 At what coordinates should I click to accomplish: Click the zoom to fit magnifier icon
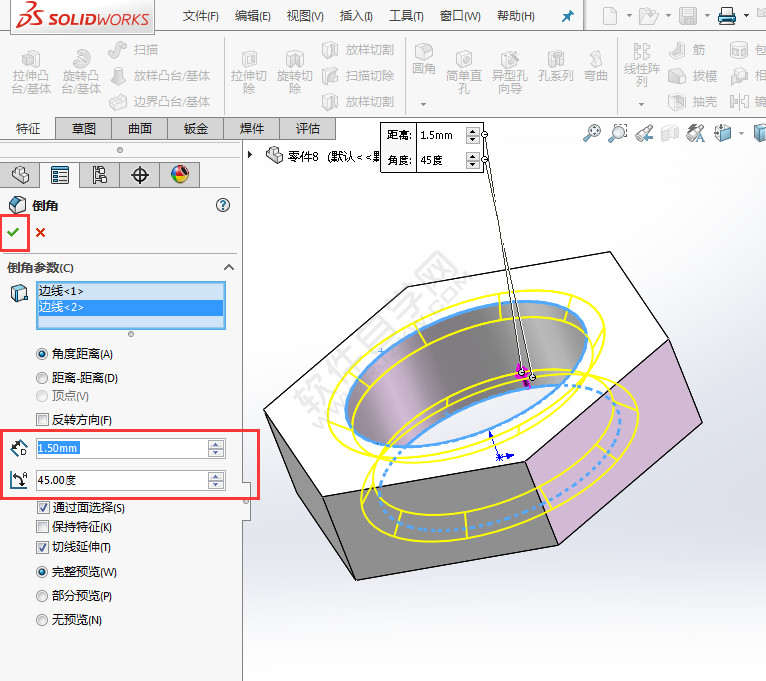point(592,133)
